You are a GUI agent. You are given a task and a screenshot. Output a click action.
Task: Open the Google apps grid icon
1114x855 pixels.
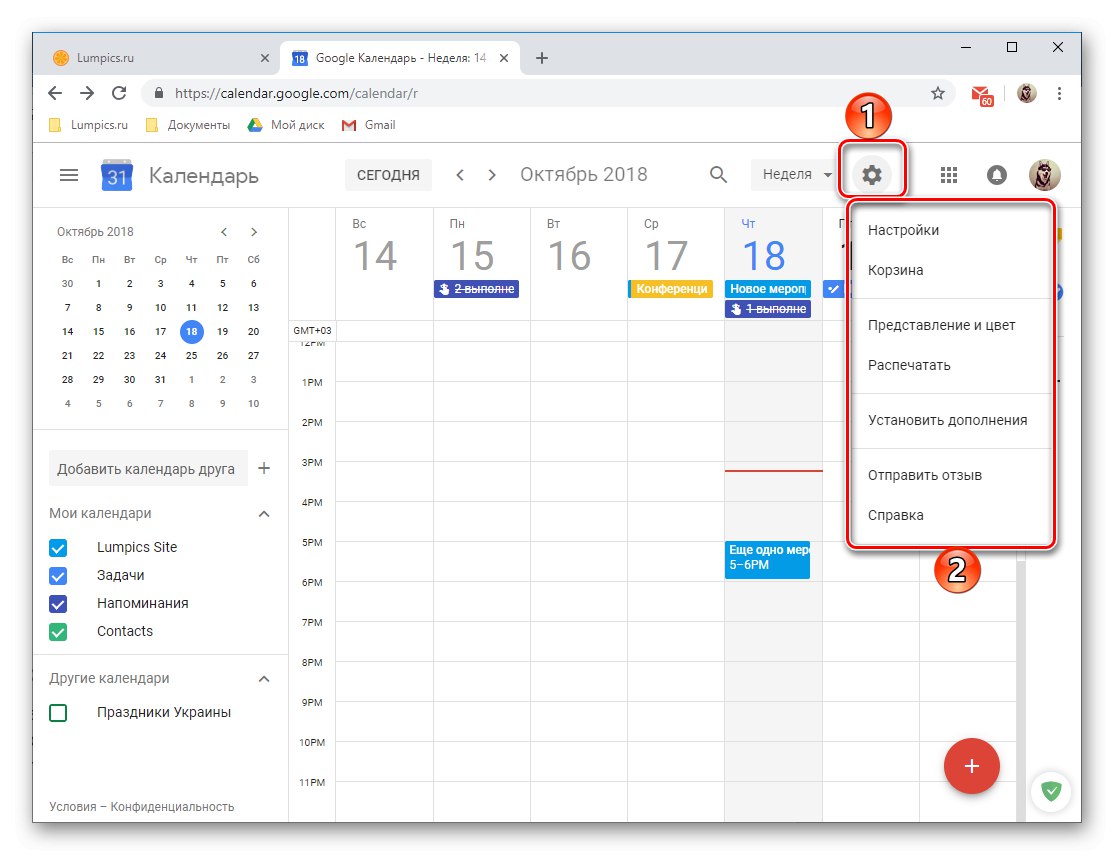pos(948,174)
